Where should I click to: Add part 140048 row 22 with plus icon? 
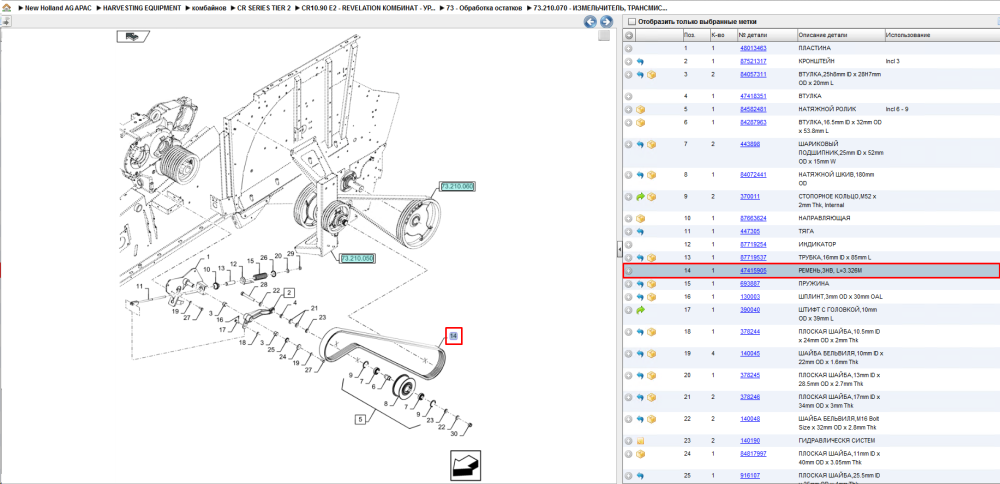coord(629,419)
